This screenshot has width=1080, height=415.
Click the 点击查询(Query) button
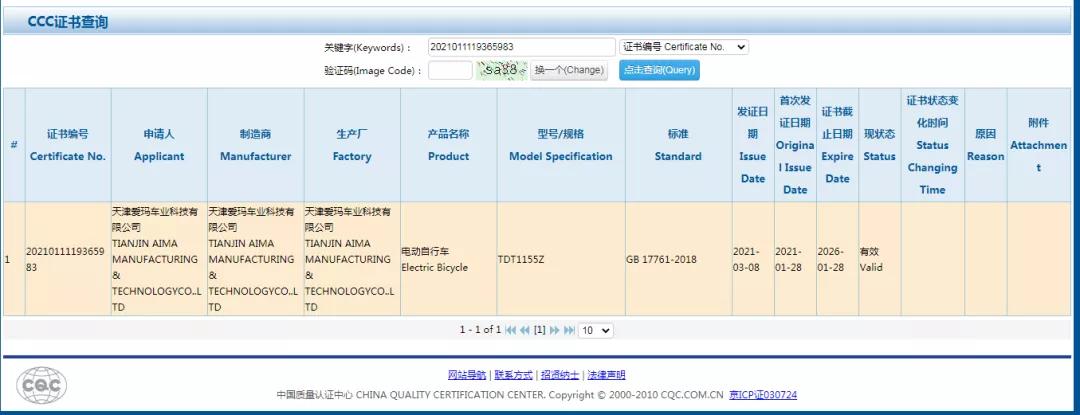point(659,70)
